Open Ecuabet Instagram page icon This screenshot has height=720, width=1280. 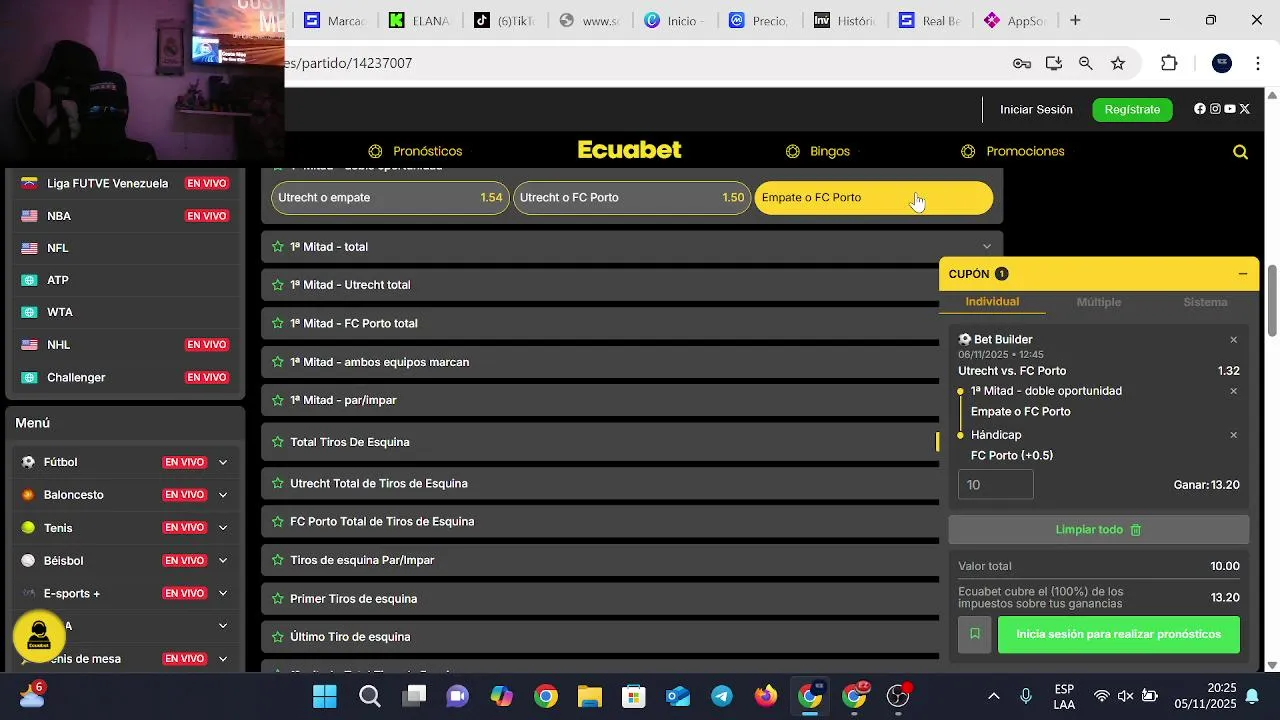click(x=1215, y=109)
